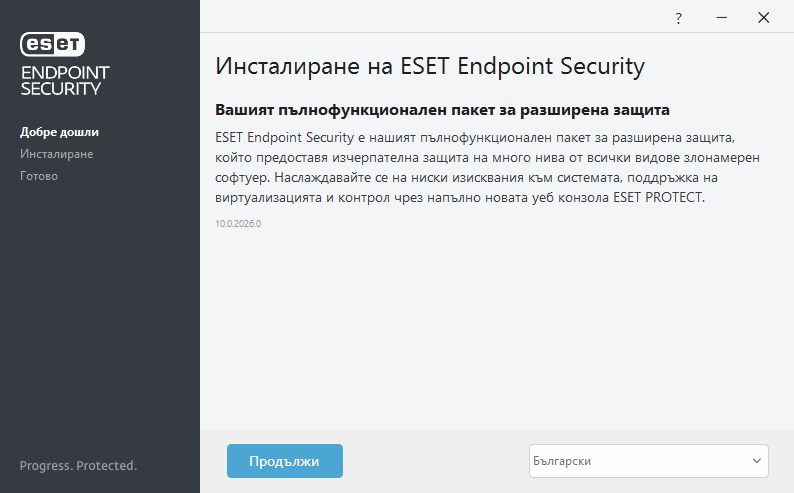
Task: Go to the Инсталиране step
Action: 56,154
